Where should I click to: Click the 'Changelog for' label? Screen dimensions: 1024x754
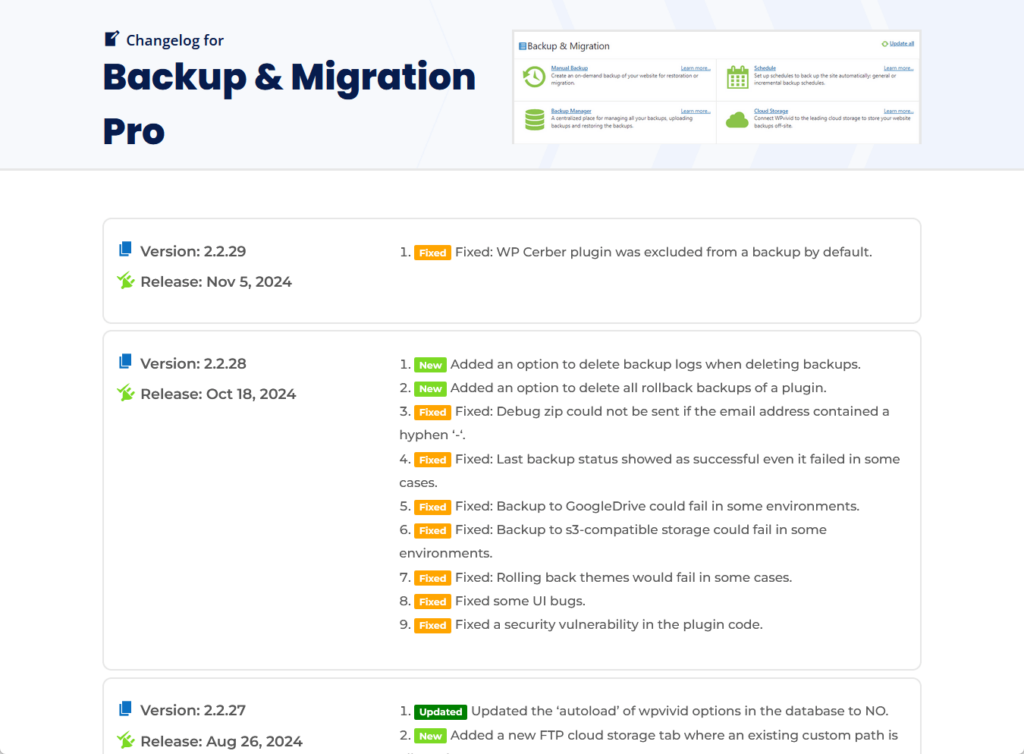click(174, 40)
